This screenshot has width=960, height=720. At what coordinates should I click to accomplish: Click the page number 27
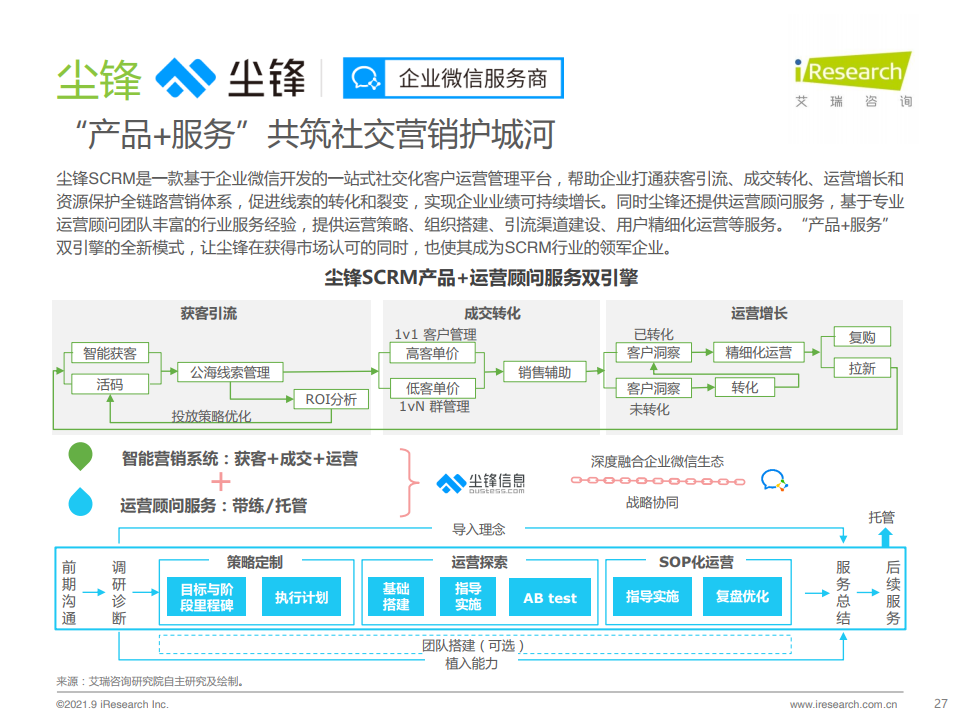click(941, 703)
